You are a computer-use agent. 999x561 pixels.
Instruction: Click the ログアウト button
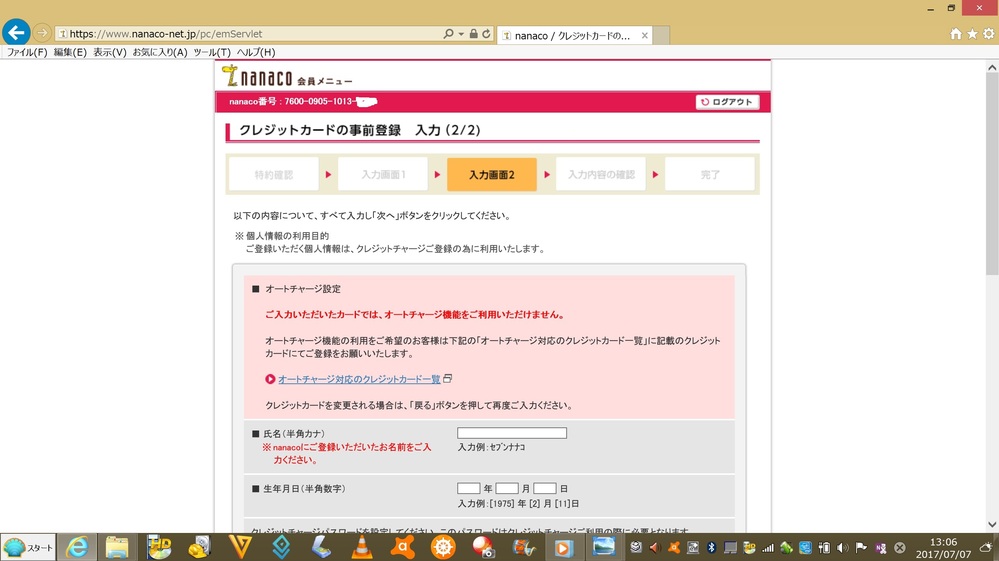click(x=727, y=102)
